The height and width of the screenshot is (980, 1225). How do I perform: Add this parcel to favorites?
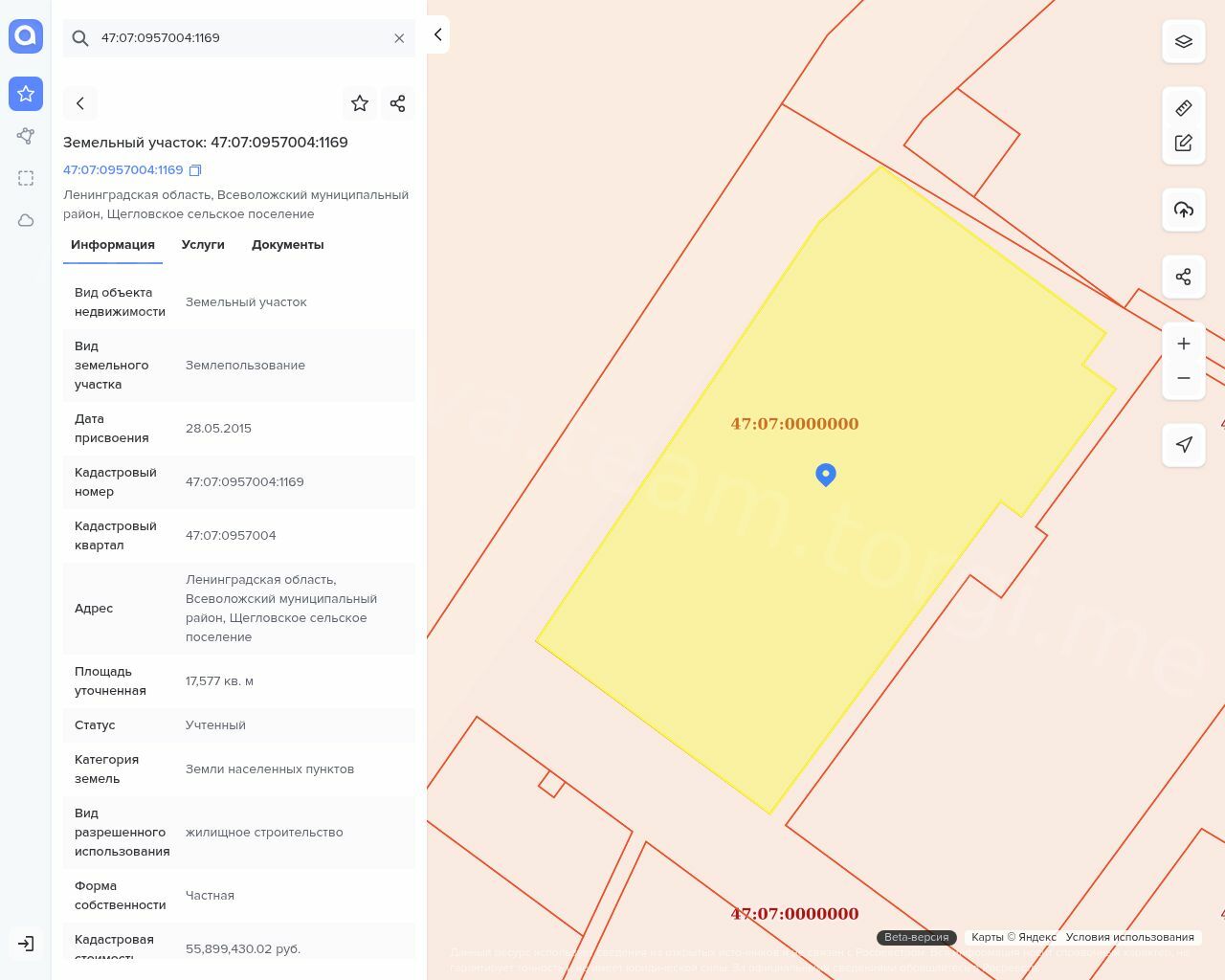360,103
